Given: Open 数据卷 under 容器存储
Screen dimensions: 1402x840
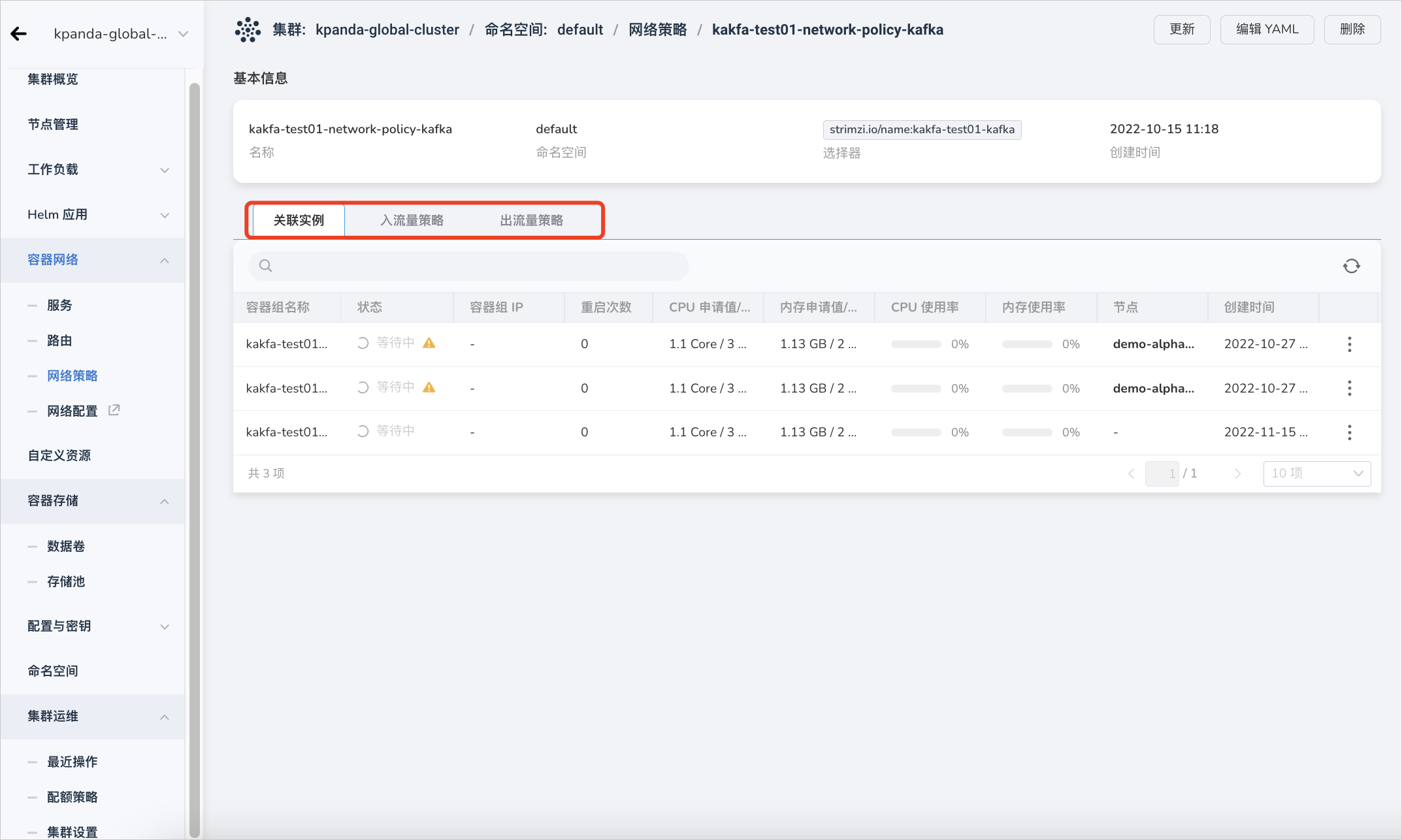Looking at the screenshot, I should [x=66, y=547].
